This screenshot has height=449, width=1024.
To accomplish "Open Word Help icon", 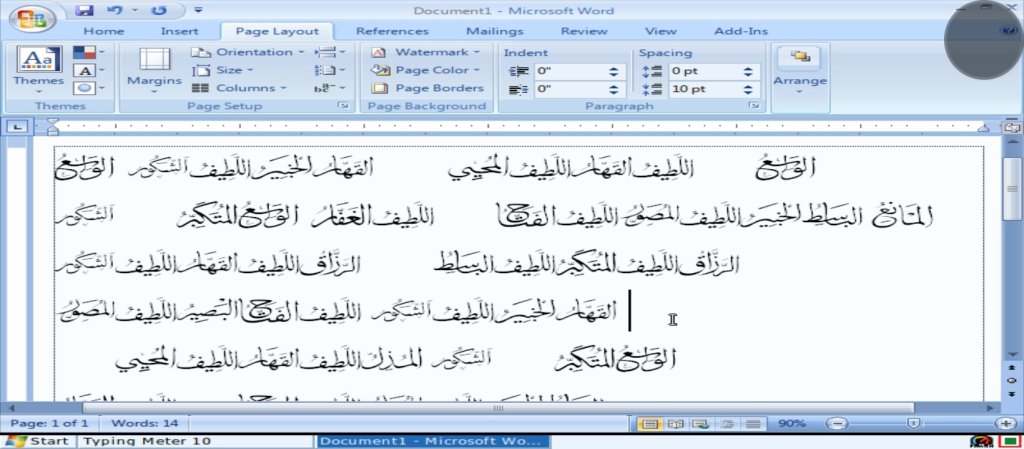I will tap(1006, 31).
